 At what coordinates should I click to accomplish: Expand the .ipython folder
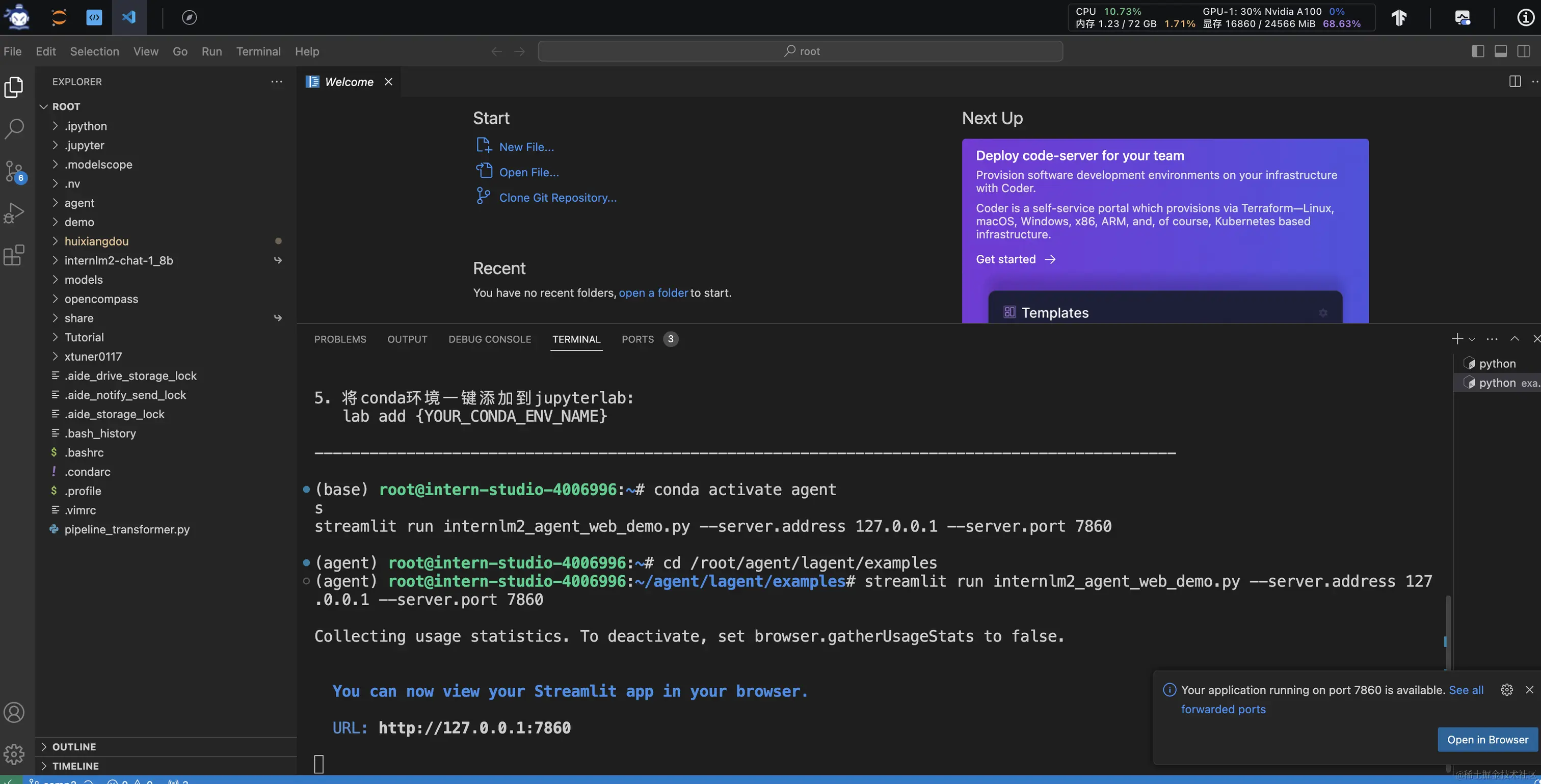coord(166,126)
